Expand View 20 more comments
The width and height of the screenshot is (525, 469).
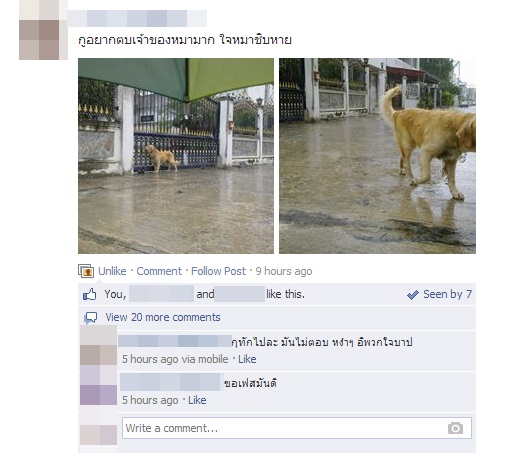[163, 317]
